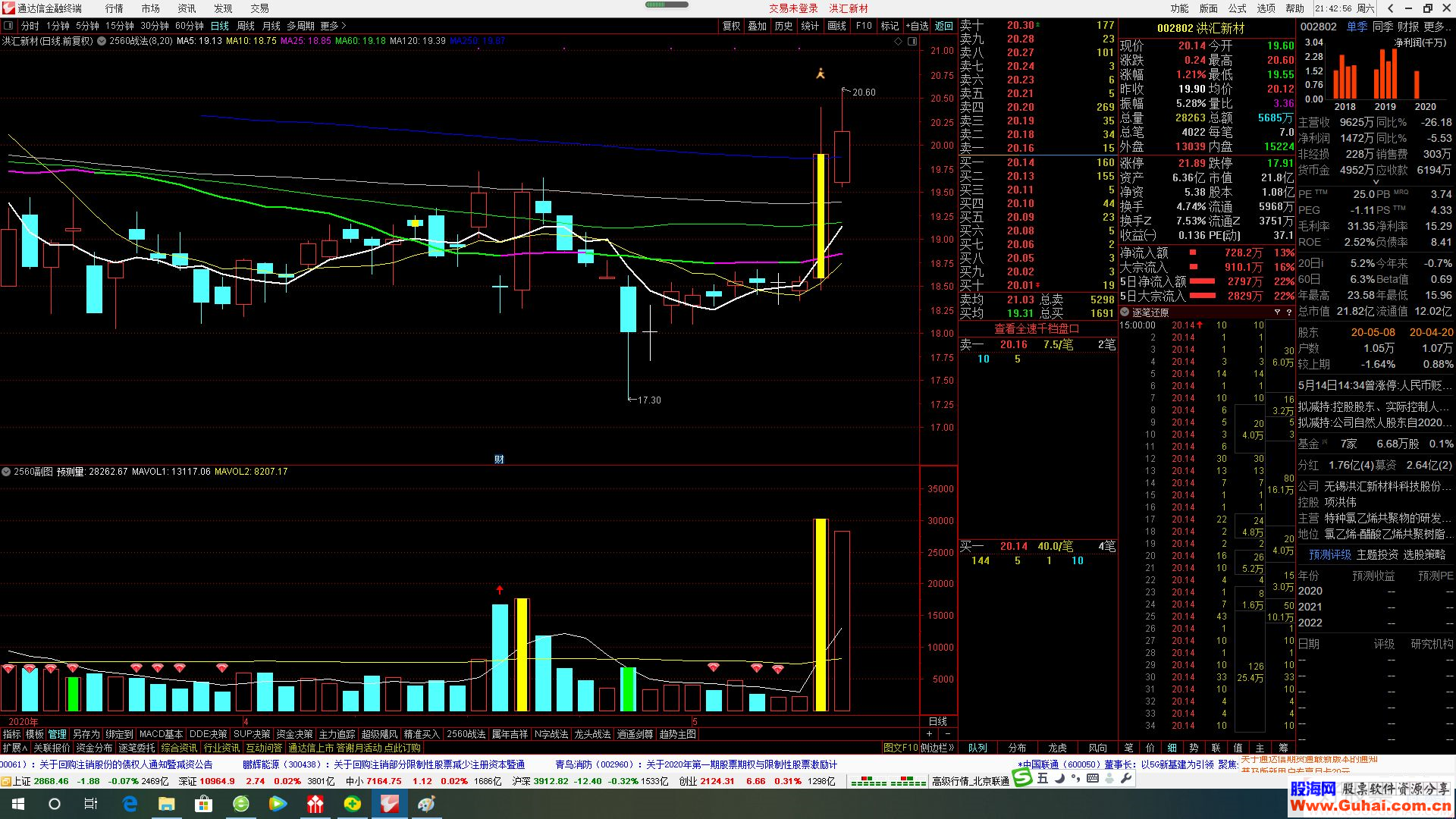Open the 逐笔还原 help question mark
The image size is (1456, 819).
click(1288, 312)
